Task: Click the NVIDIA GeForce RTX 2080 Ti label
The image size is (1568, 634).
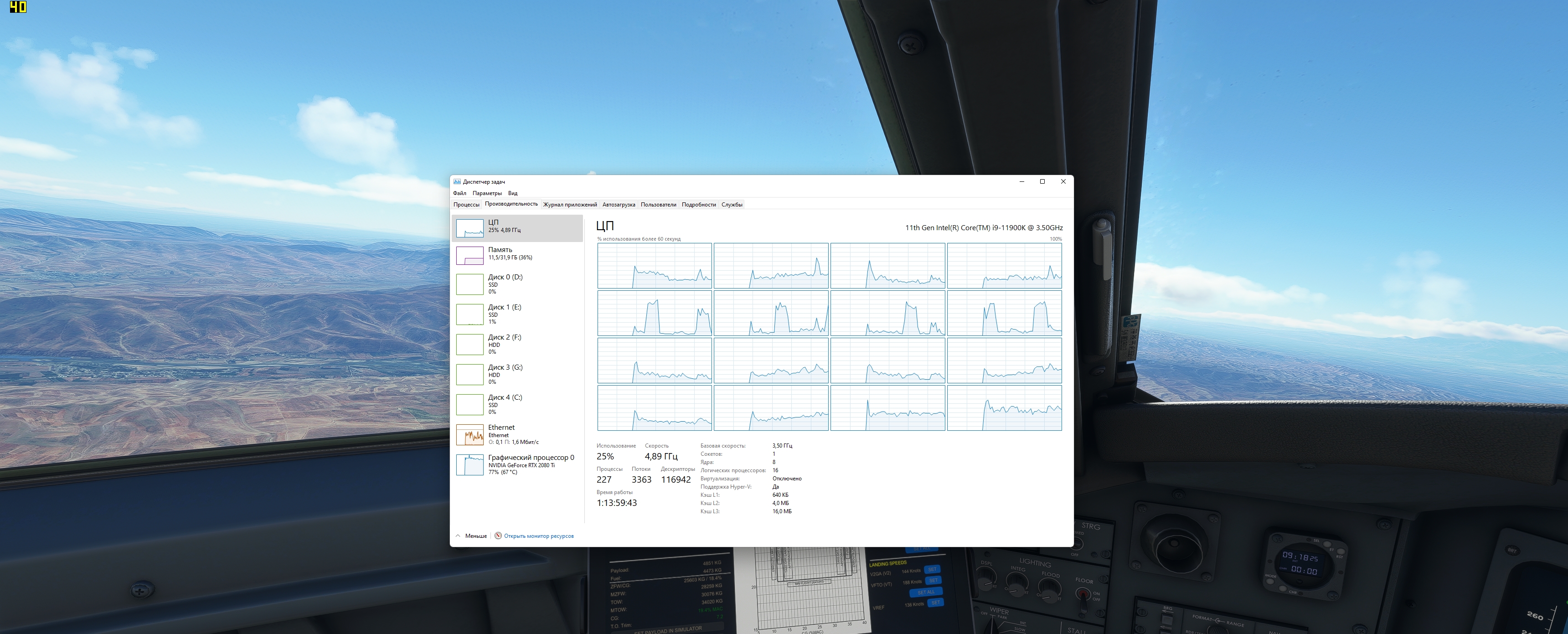Action: tap(521, 465)
